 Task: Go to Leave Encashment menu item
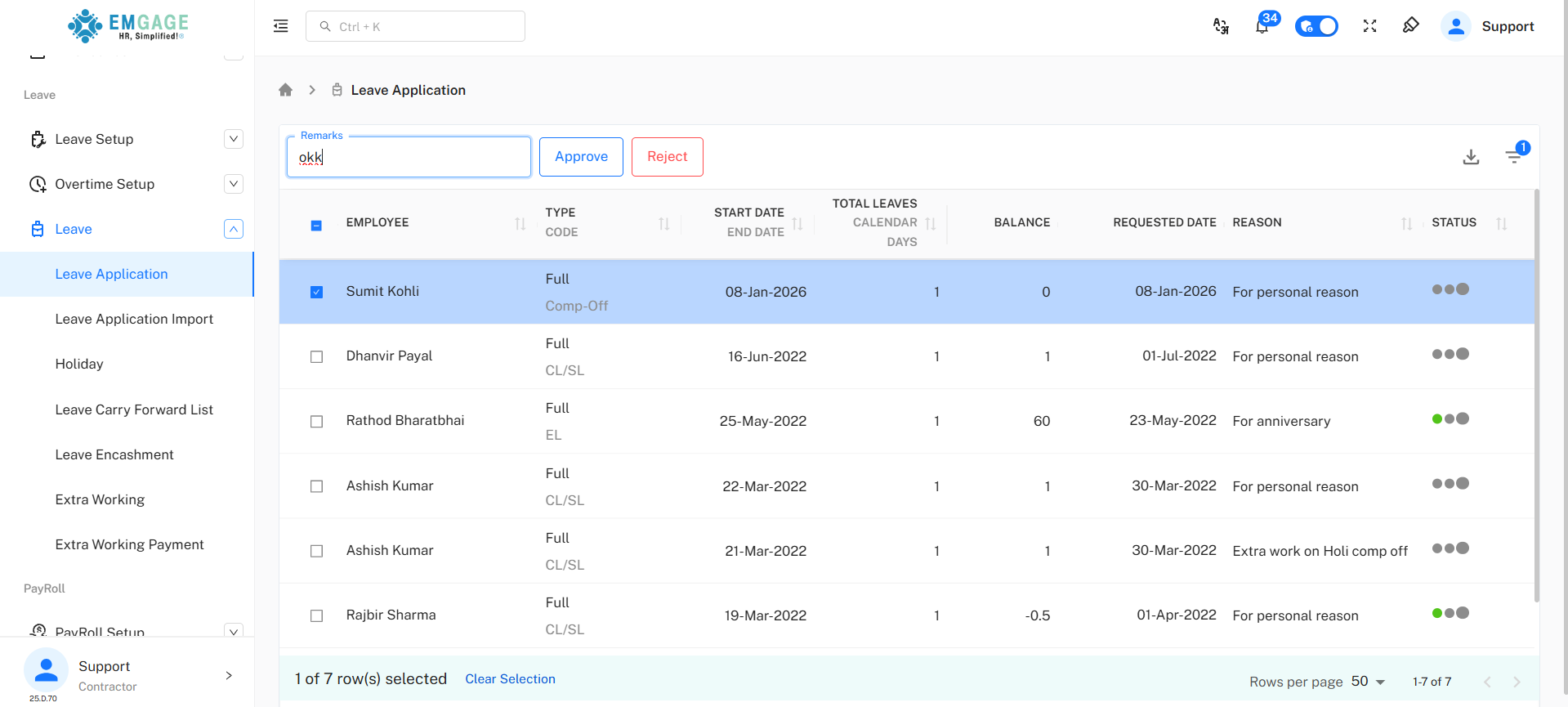(114, 454)
